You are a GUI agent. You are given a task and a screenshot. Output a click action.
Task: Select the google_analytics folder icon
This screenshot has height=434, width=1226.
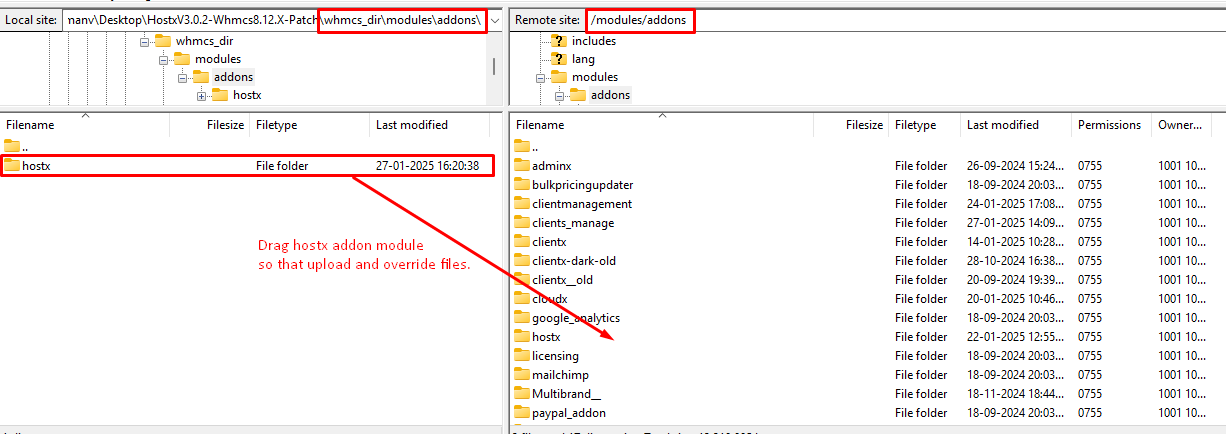(x=522, y=318)
